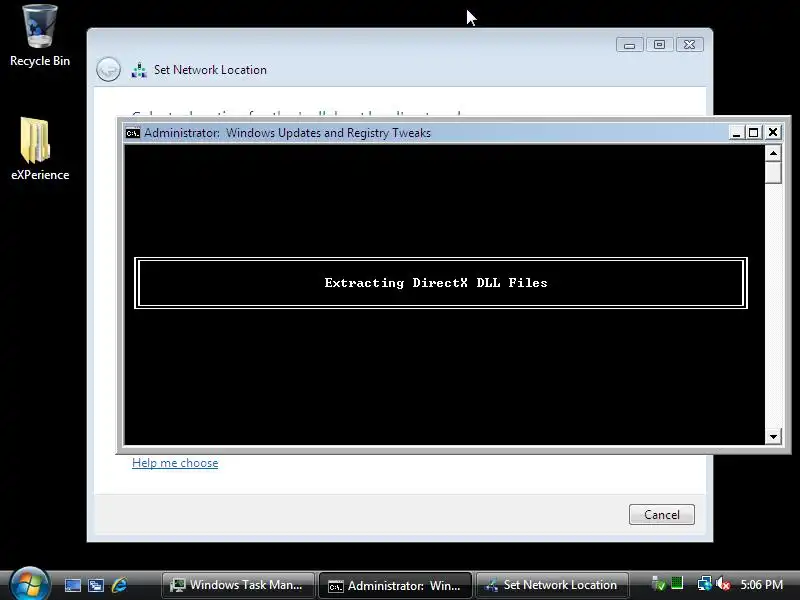
Task: Close the Set Network Location window
Action: 689,45
